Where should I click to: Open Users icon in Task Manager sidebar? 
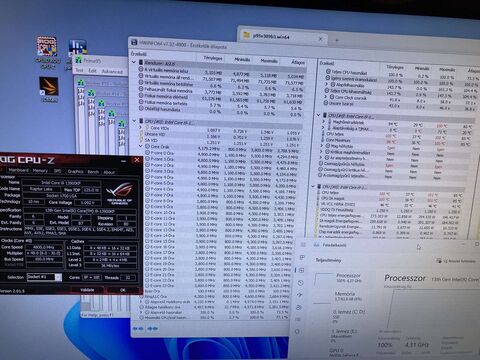[x=299, y=307]
